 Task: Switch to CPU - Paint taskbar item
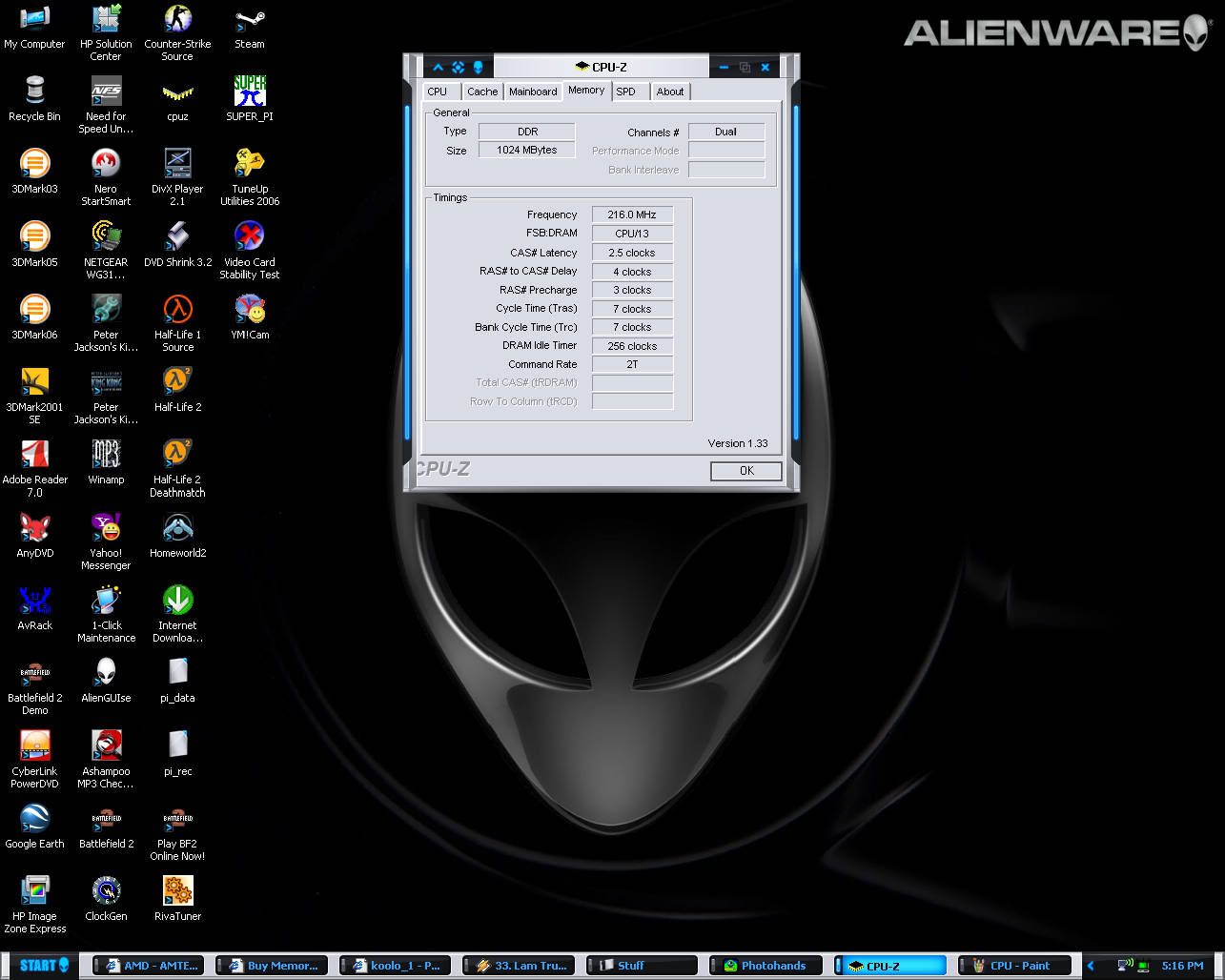tap(1014, 966)
